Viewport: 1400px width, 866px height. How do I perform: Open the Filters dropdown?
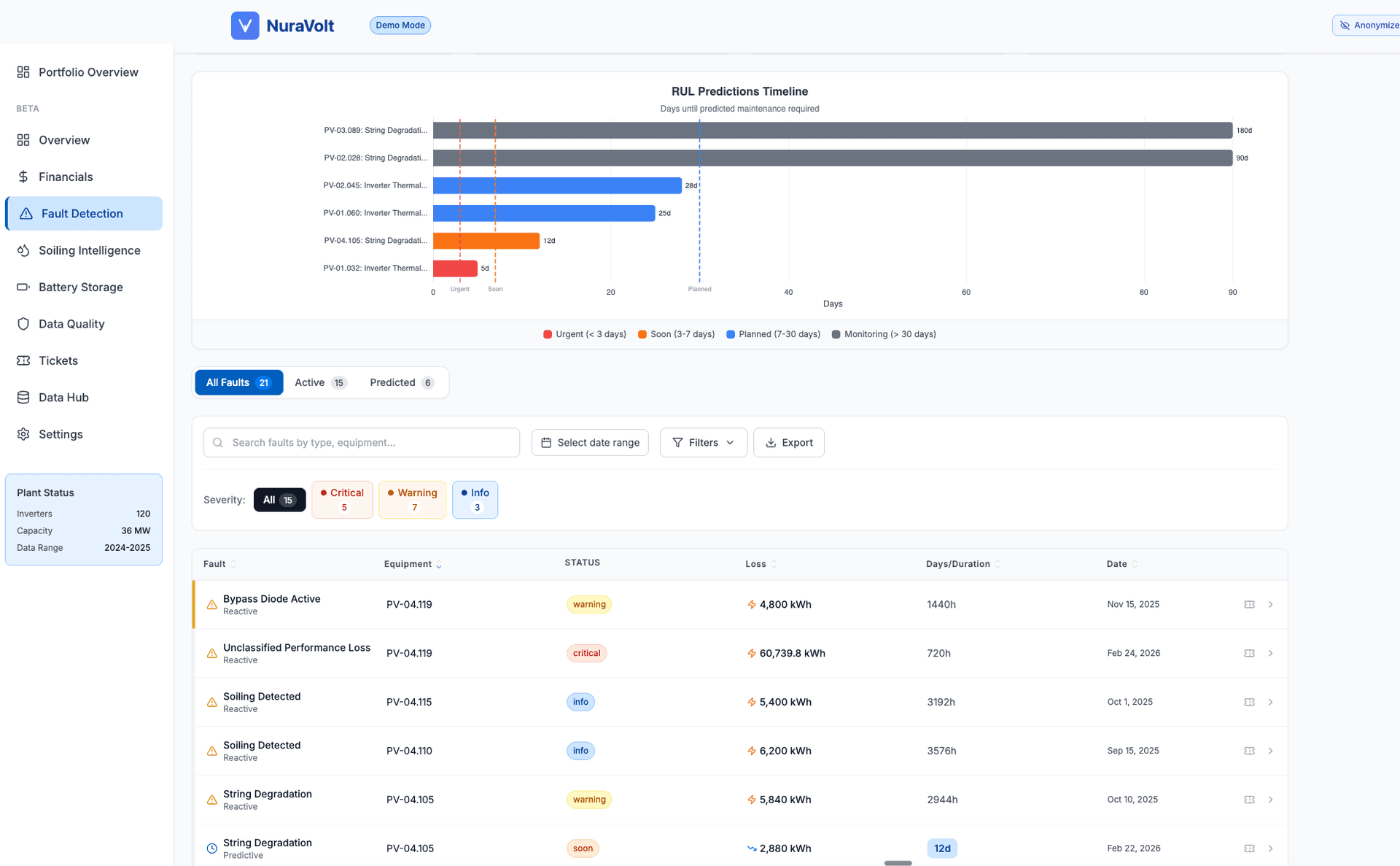coord(702,442)
